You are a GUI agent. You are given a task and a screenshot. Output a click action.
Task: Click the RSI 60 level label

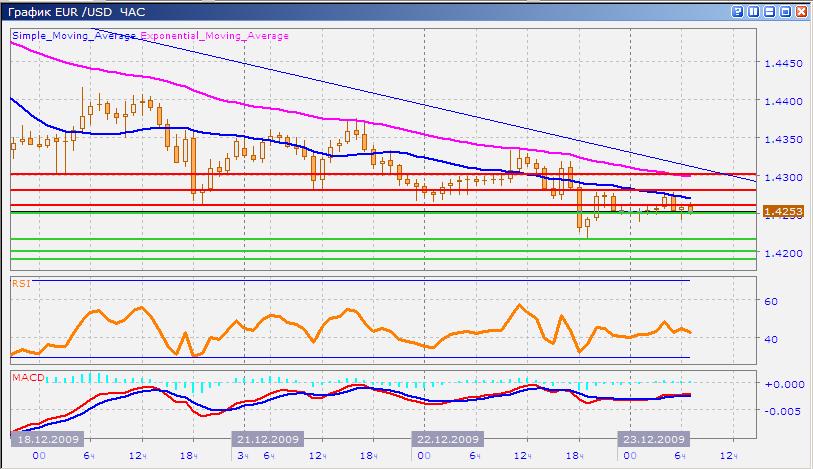click(771, 301)
